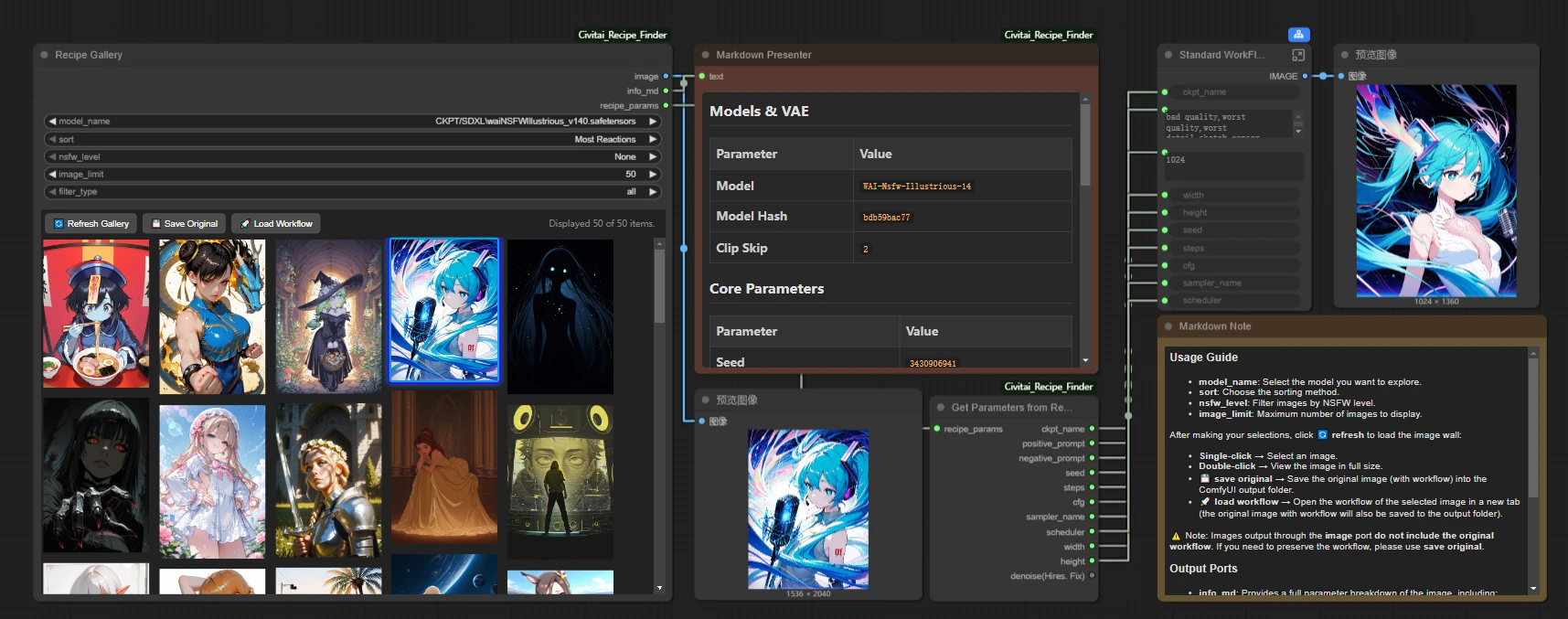
Task: Click the seed value 3430906941
Action: tap(933, 363)
